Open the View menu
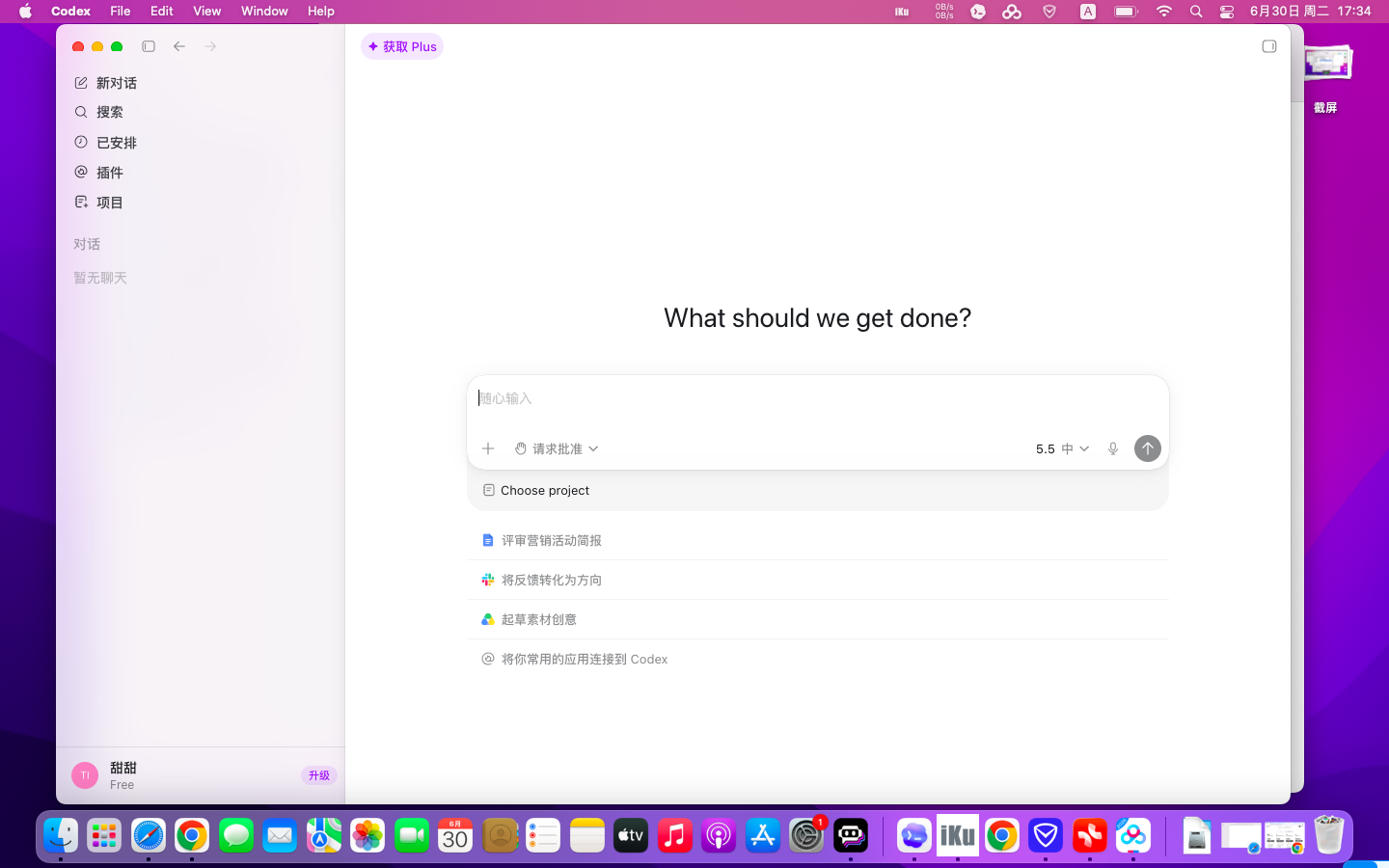Screen dimensions: 1389x868 206,12
